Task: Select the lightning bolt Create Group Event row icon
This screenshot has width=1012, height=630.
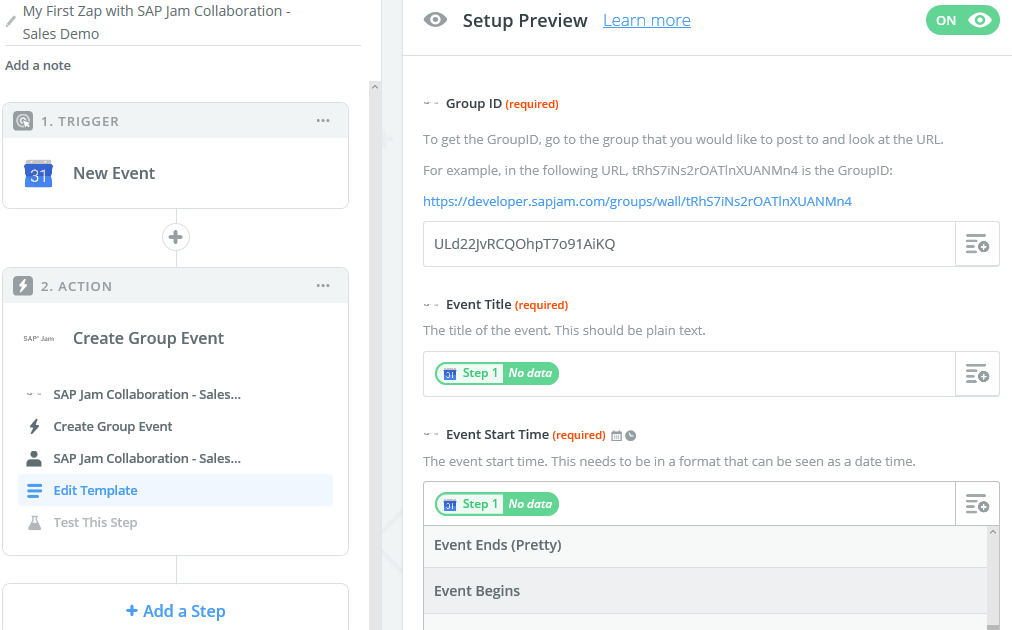Action: click(34, 426)
